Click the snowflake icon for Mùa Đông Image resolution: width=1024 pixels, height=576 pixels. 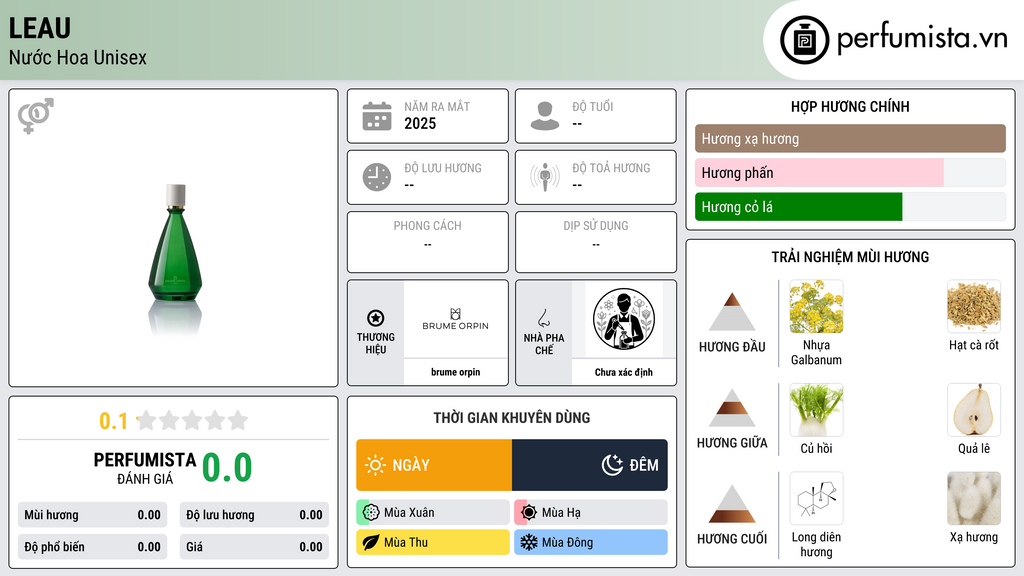pyautogui.click(x=529, y=542)
